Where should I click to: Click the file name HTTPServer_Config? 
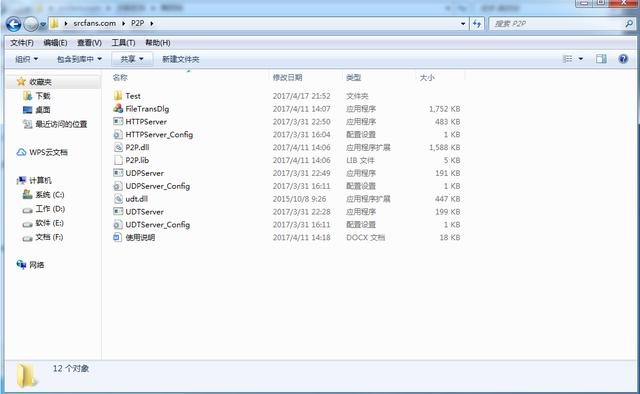159,134
